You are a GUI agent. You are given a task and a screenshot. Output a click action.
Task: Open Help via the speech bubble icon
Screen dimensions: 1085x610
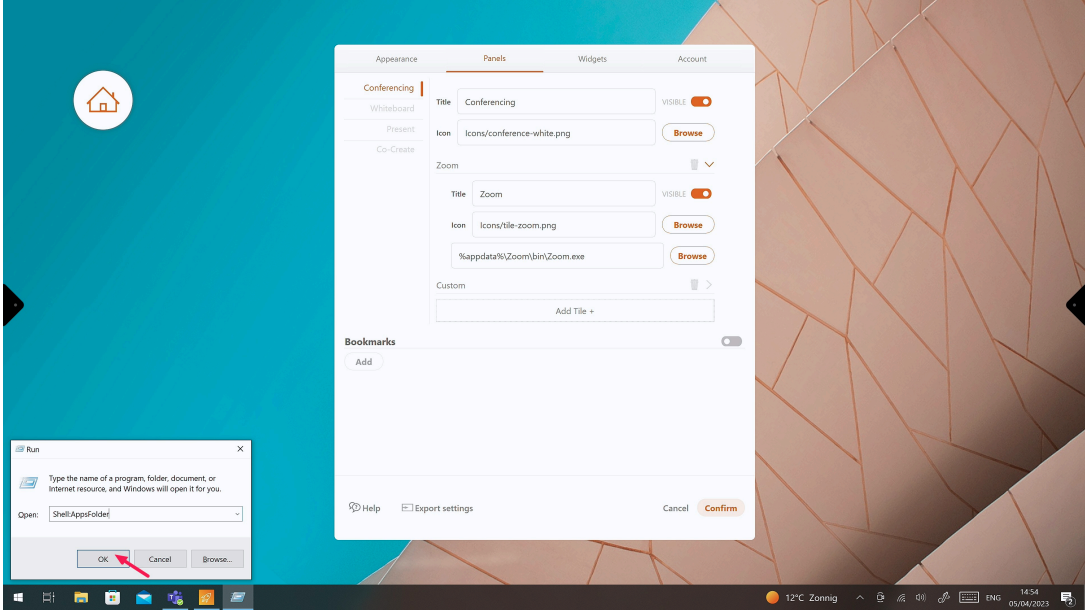tap(355, 508)
